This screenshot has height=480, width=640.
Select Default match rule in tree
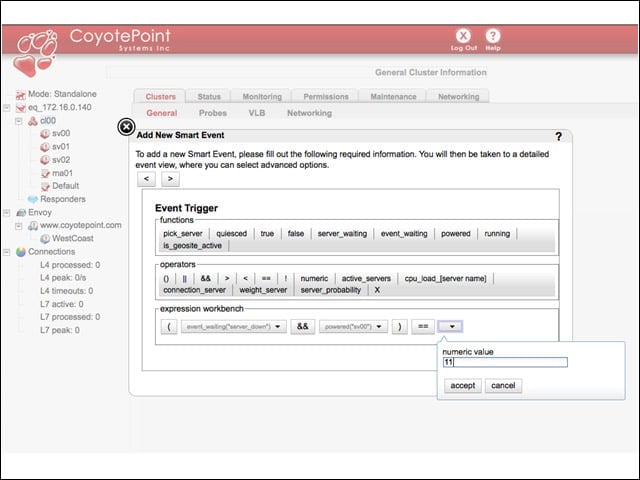pos(65,186)
